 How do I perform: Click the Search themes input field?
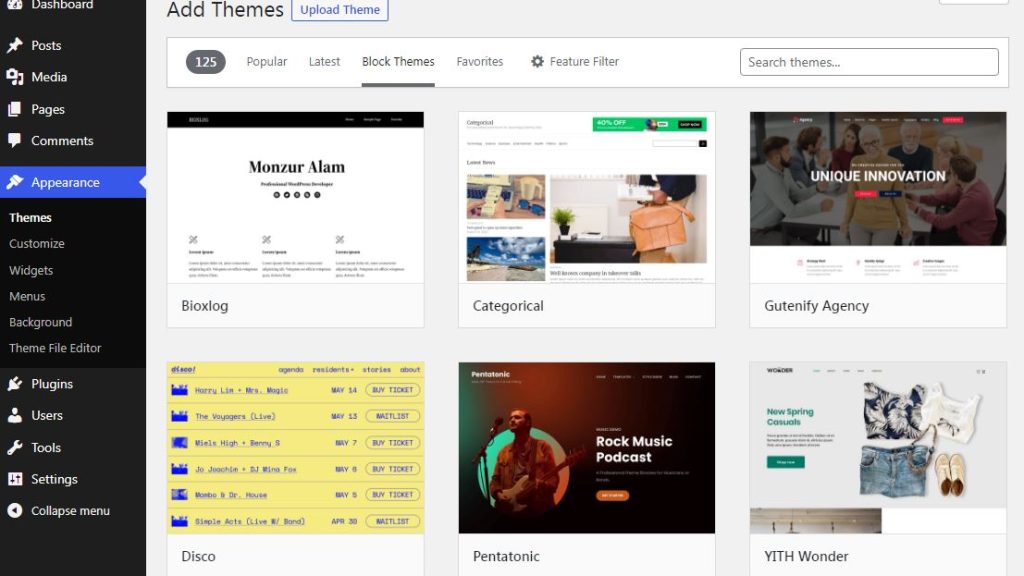(x=869, y=62)
